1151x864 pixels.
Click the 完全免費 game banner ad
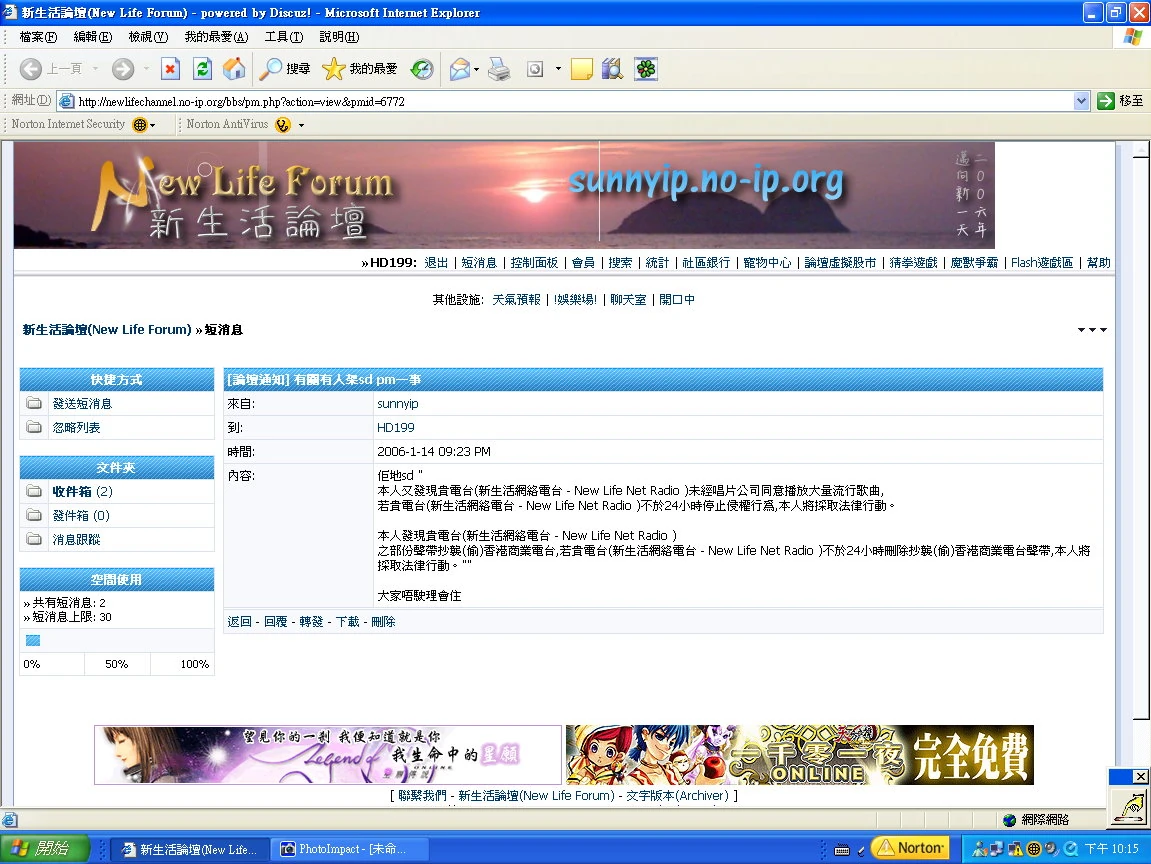pyautogui.click(x=800, y=755)
